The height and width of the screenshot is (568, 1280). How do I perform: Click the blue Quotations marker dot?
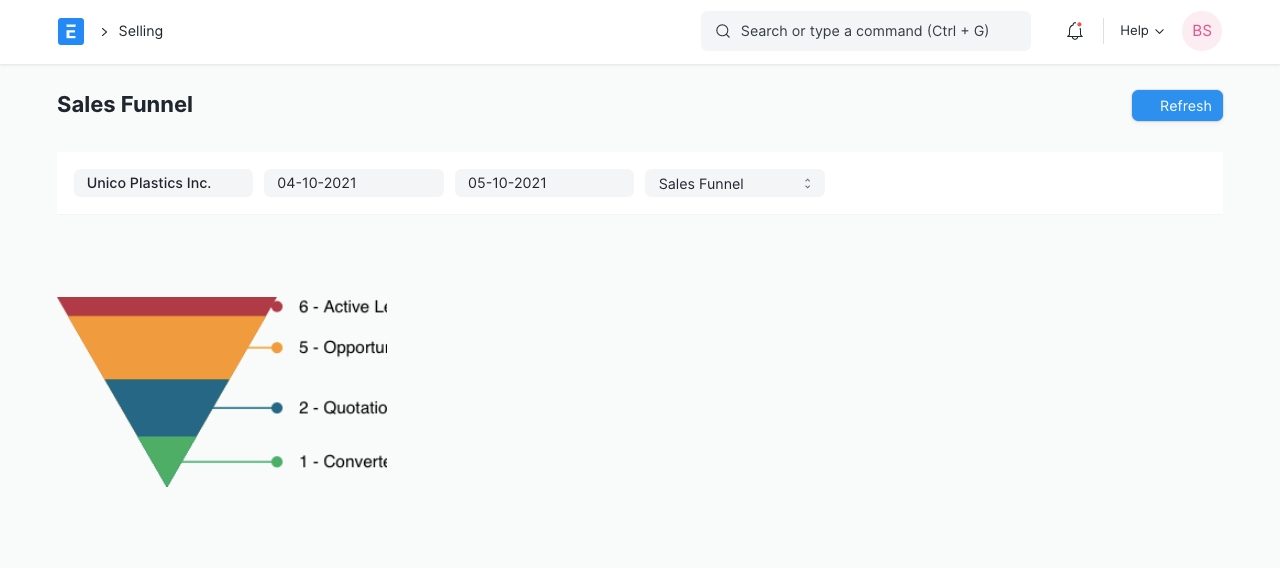tap(277, 408)
